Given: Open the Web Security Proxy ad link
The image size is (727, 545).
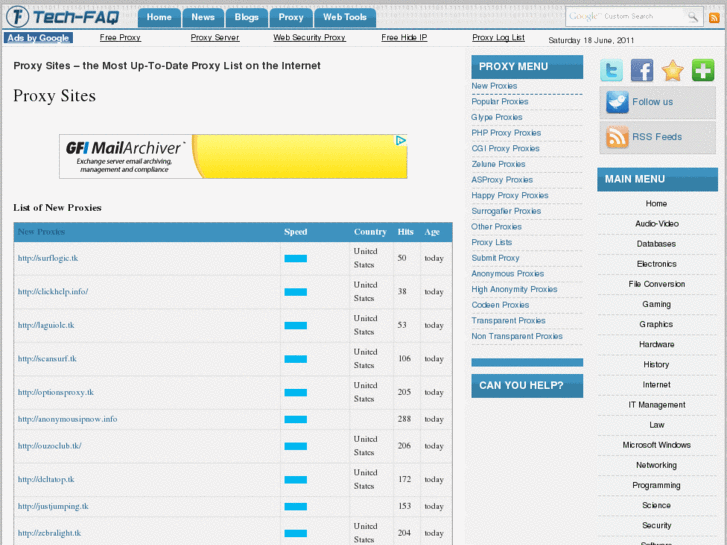Looking at the screenshot, I should (309, 38).
